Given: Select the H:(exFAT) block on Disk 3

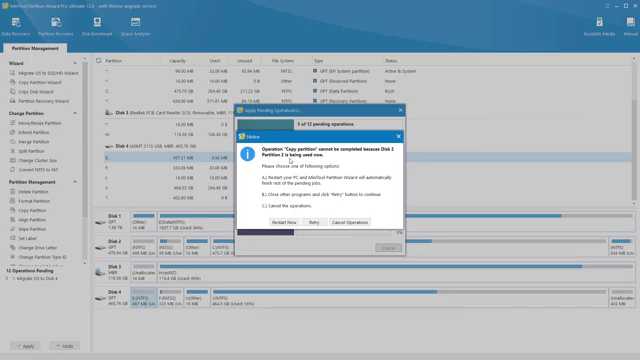Looking at the screenshot, I should (396, 272).
